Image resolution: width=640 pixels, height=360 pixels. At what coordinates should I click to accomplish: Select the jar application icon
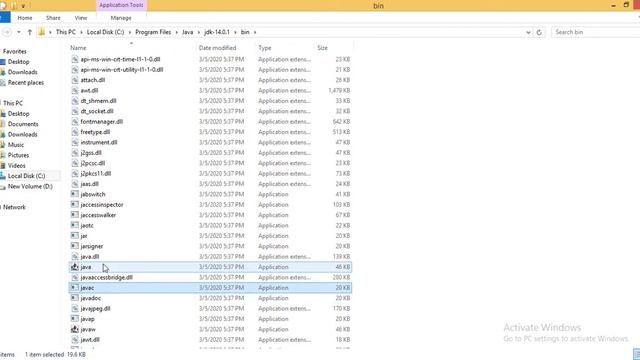75,236
